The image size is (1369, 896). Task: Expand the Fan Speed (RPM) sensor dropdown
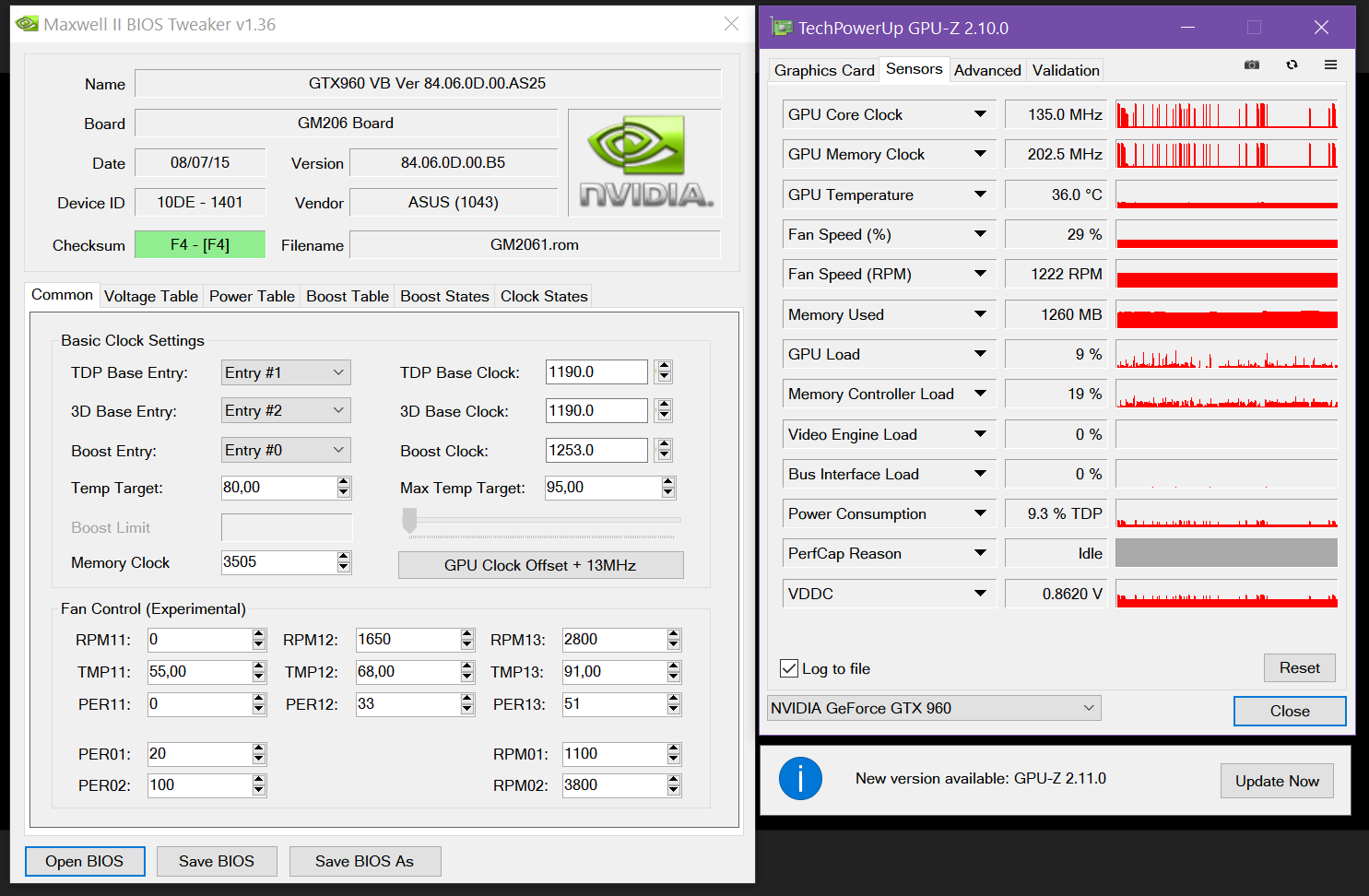tap(980, 274)
